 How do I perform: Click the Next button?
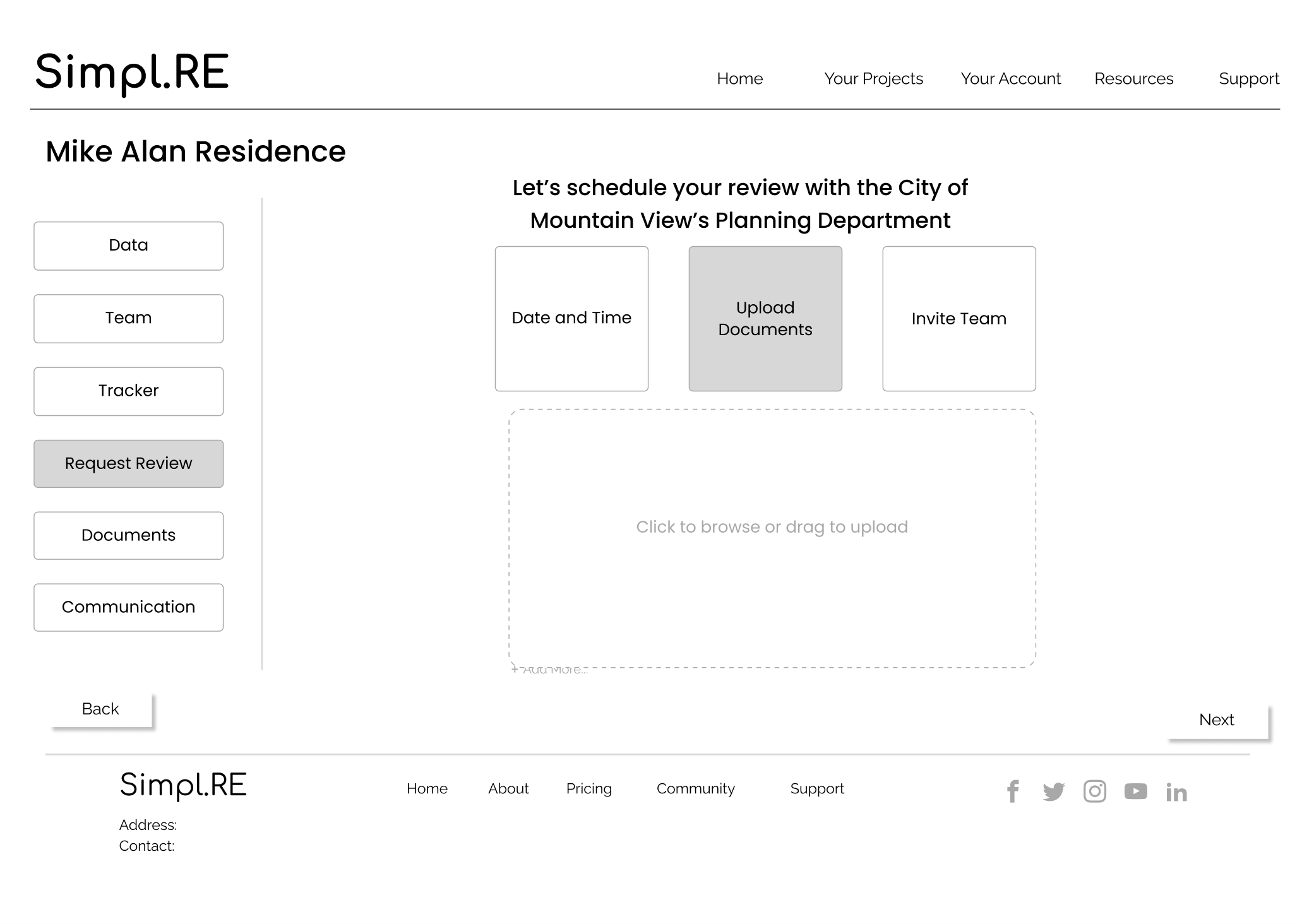1218,721
